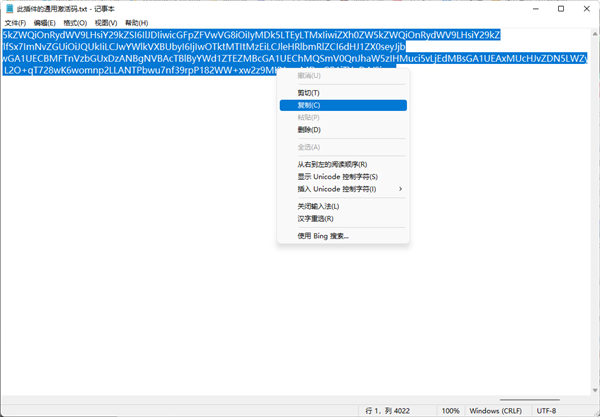
Task: Open the 编辑(E) menu
Action: pyautogui.click(x=44, y=23)
